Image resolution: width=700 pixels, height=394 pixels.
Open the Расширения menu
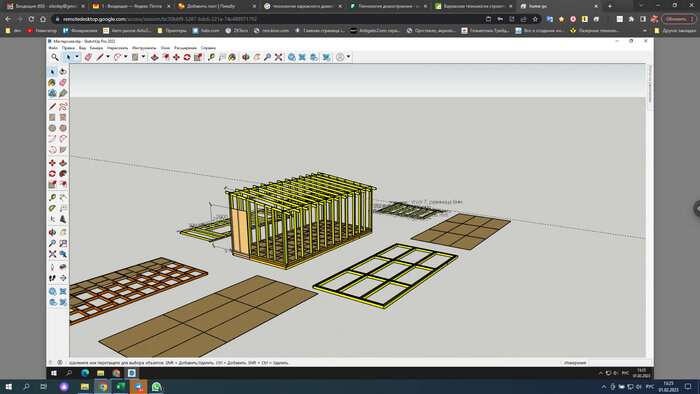[x=185, y=48]
